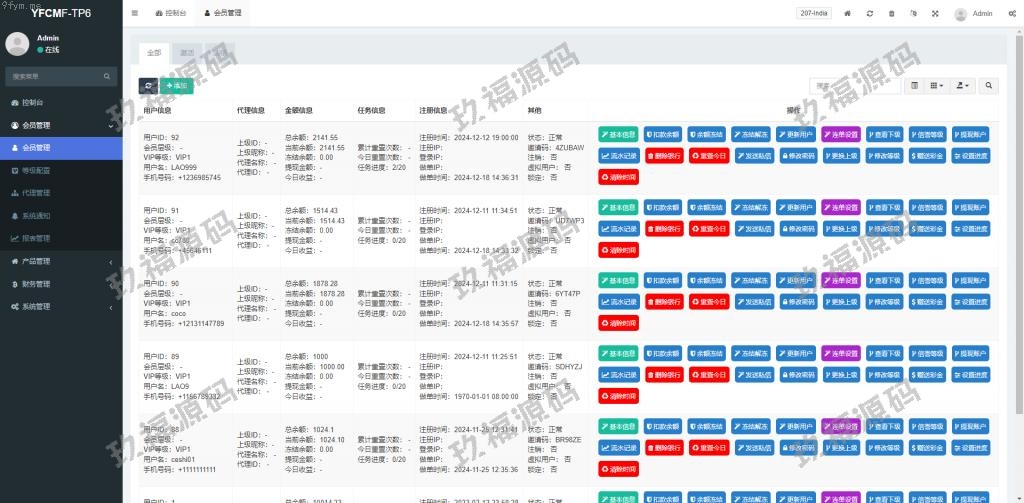Enter fullscreen using the expand icon
This screenshot has height=503, width=1024.
tap(935, 14)
